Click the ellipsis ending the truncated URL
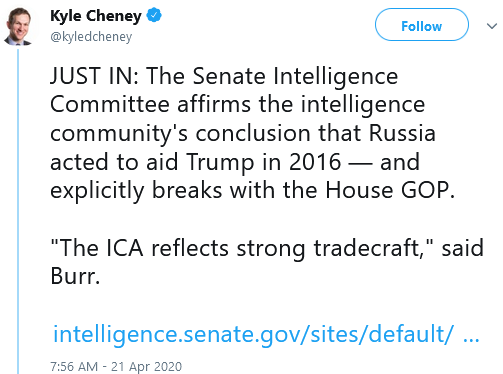Viewport: 503px width, 374px height. tap(471, 339)
